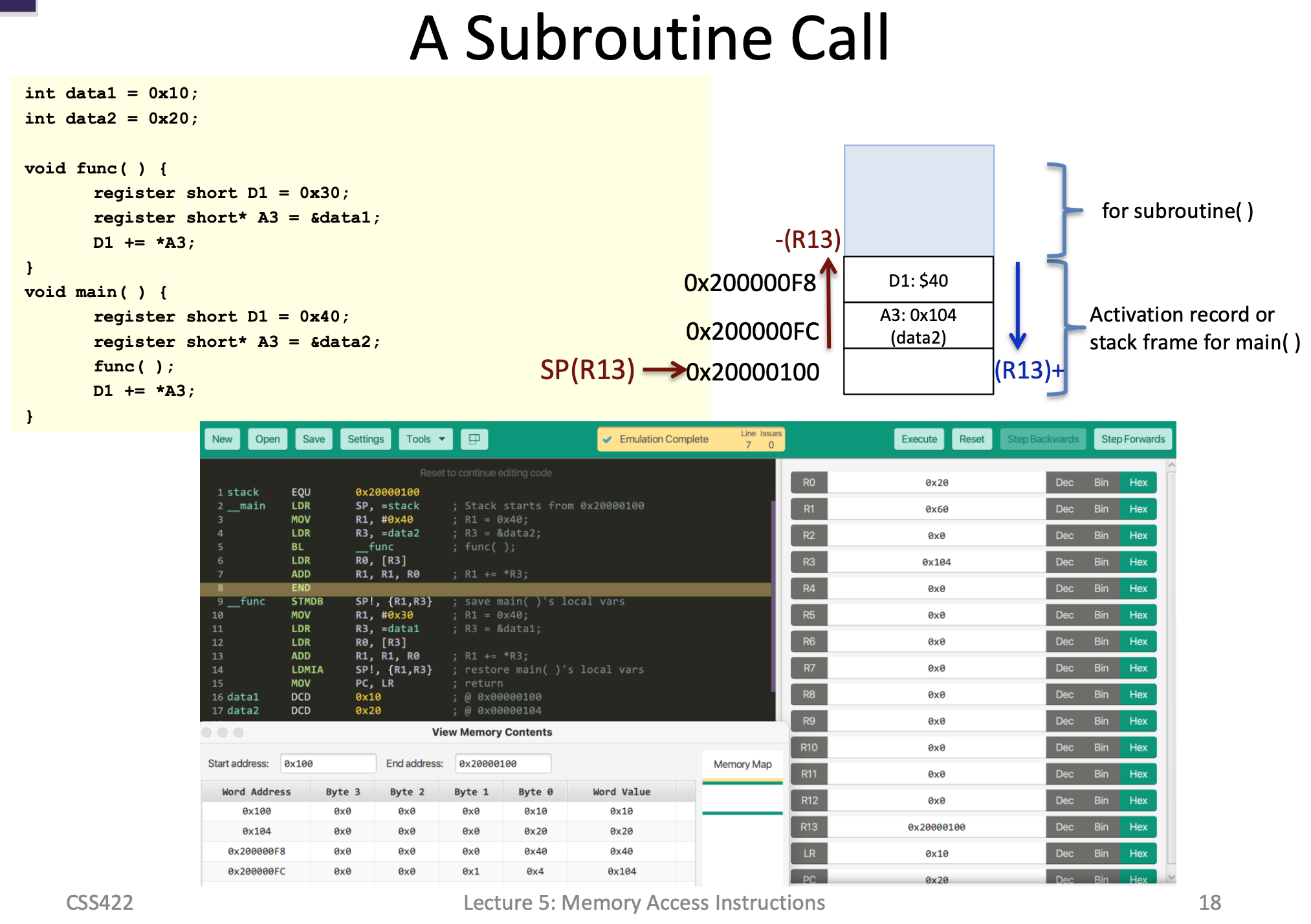Open the Memory Map tab

[742, 764]
